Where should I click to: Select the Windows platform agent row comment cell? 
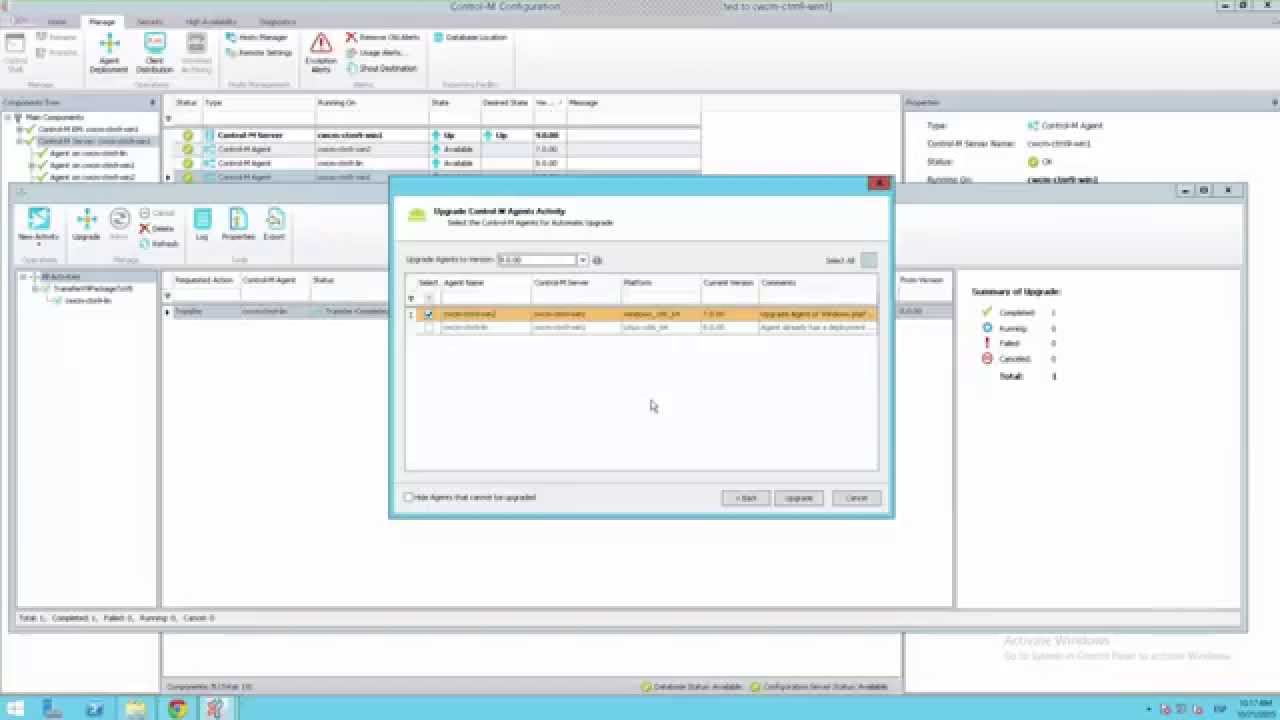pos(817,314)
